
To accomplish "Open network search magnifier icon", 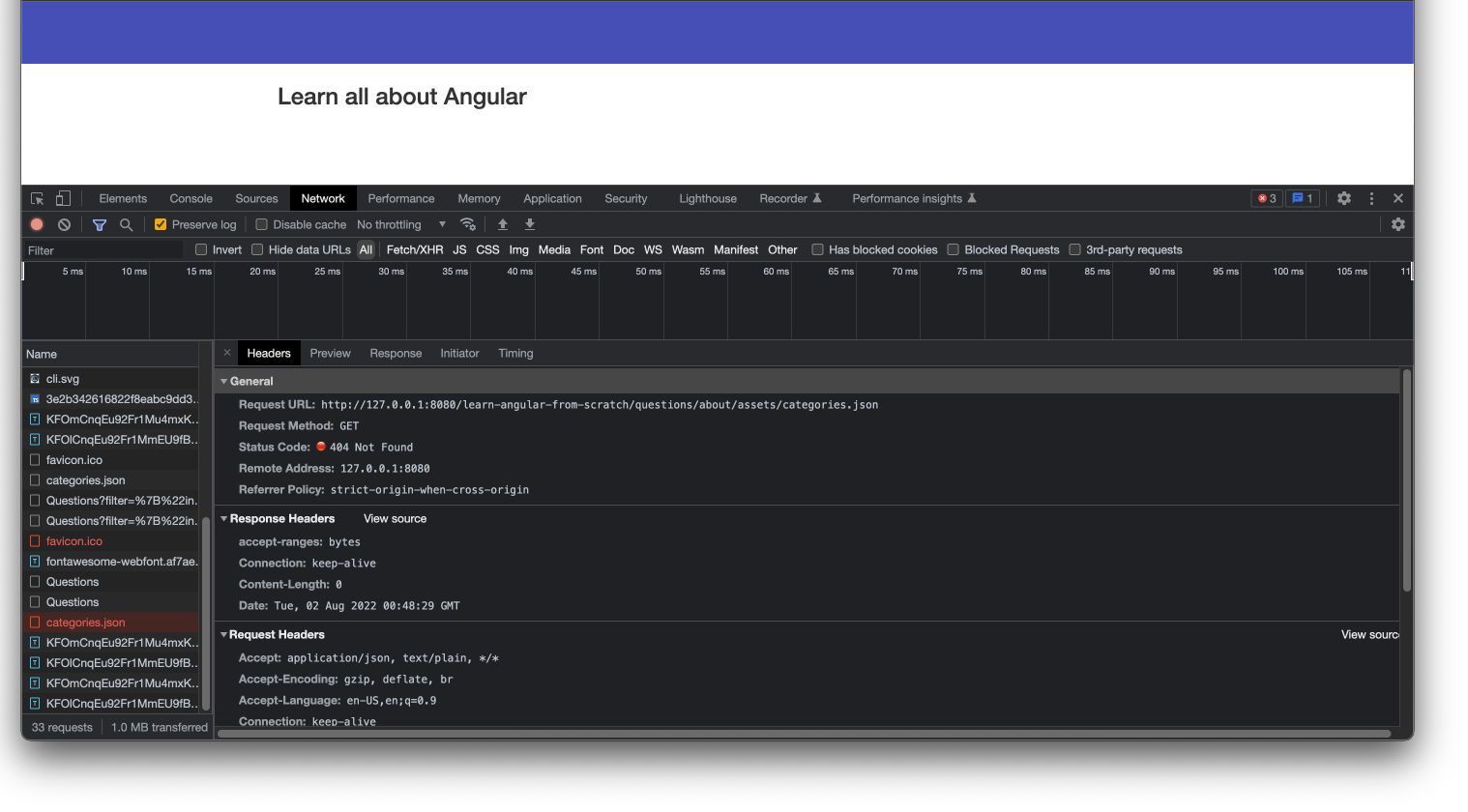I will pos(126,224).
